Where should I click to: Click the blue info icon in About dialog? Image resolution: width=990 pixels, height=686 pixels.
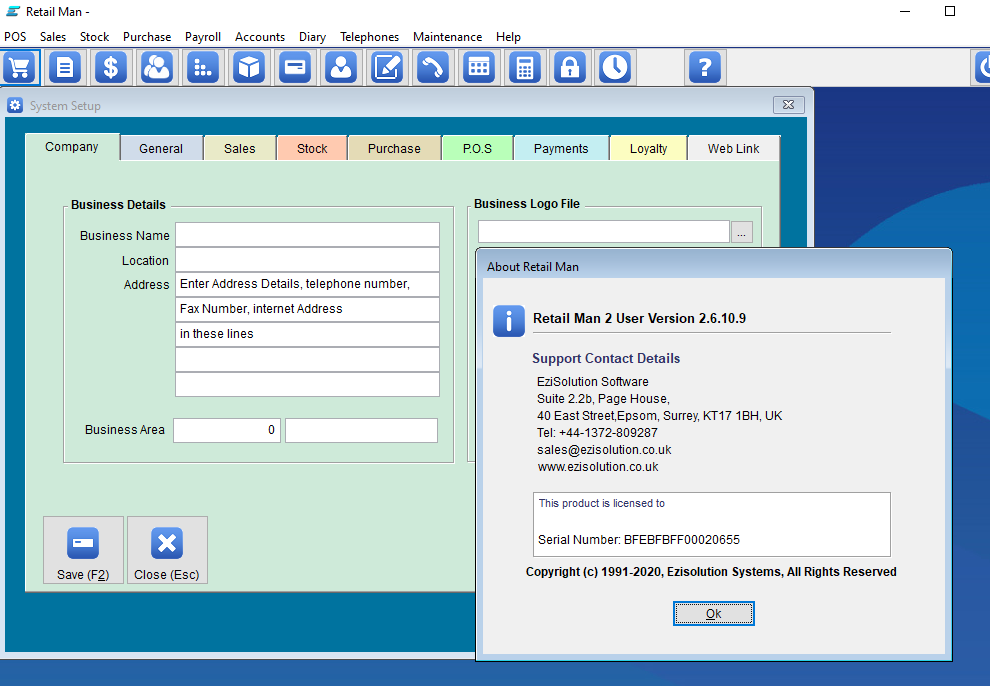click(509, 321)
